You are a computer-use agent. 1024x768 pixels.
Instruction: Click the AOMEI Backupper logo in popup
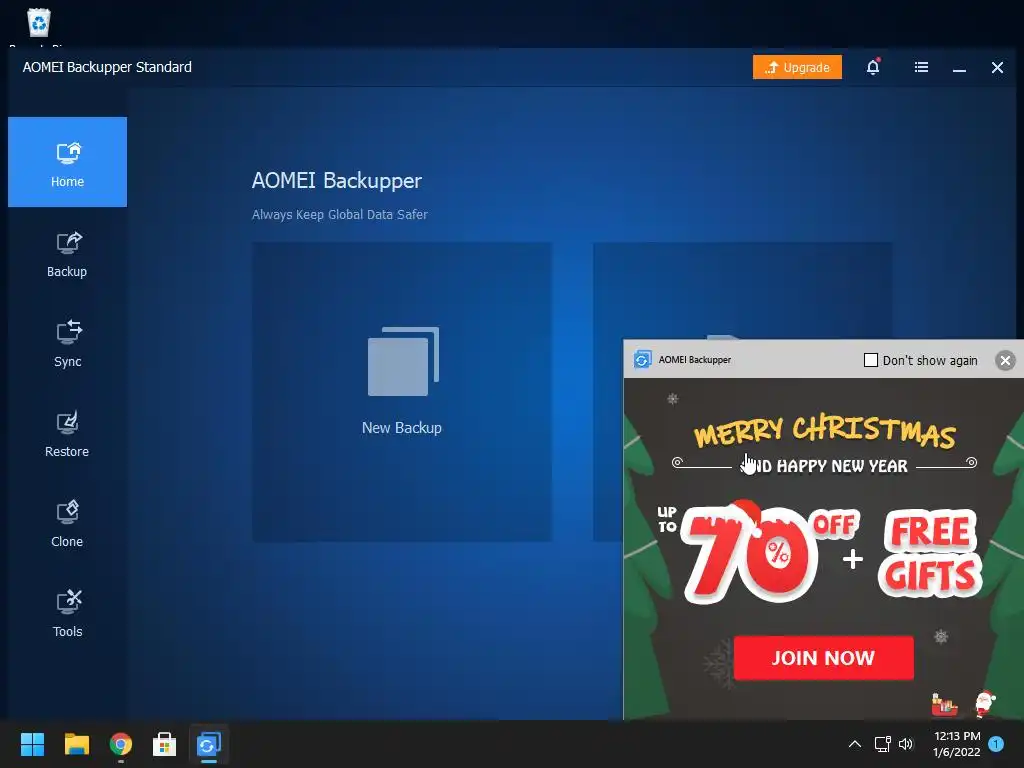642,360
